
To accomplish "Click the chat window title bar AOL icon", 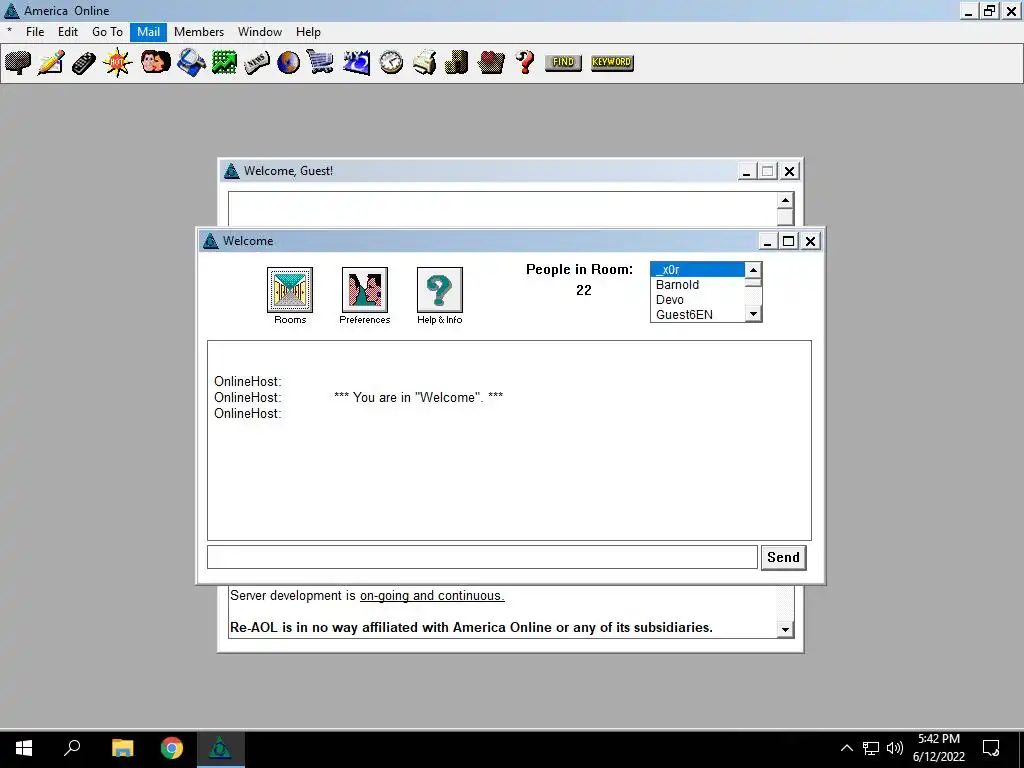I will [210, 241].
